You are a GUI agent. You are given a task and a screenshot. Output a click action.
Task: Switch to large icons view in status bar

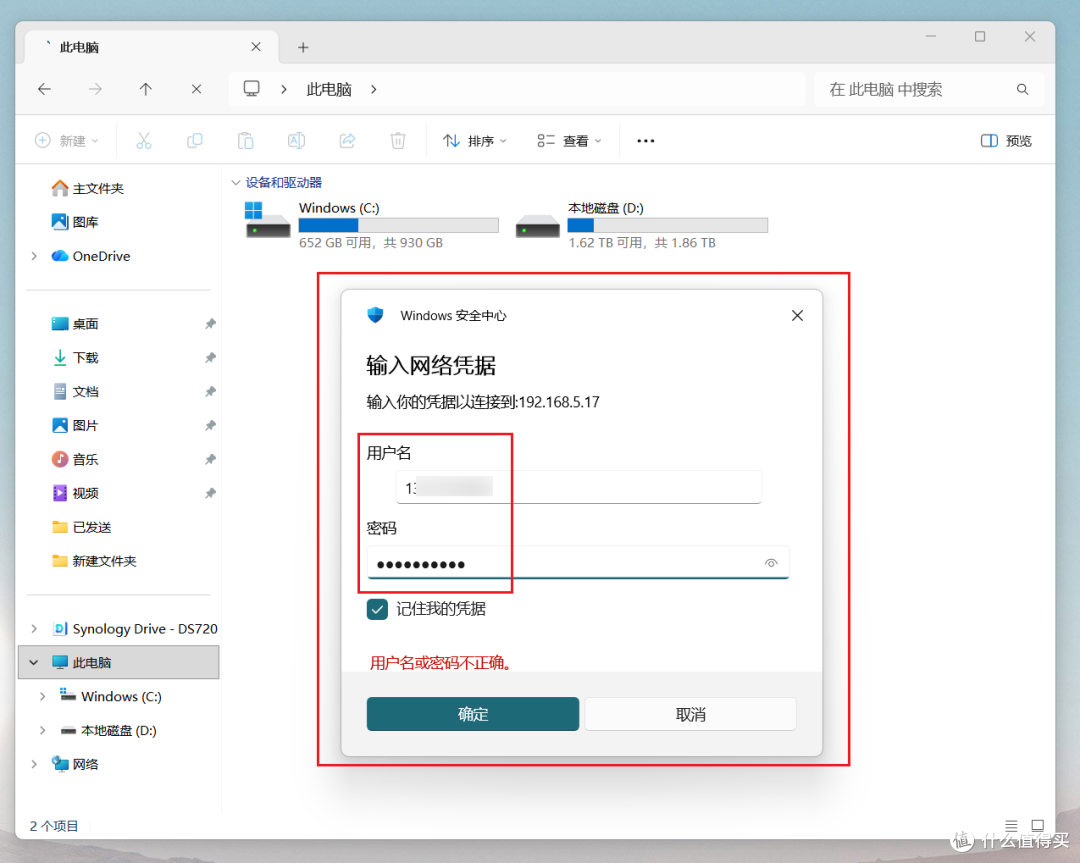(x=1037, y=825)
